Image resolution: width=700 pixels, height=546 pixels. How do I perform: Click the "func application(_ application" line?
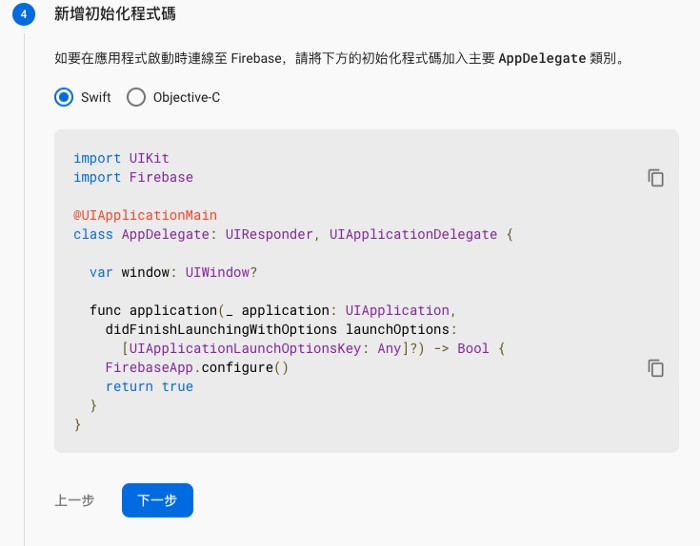273,310
